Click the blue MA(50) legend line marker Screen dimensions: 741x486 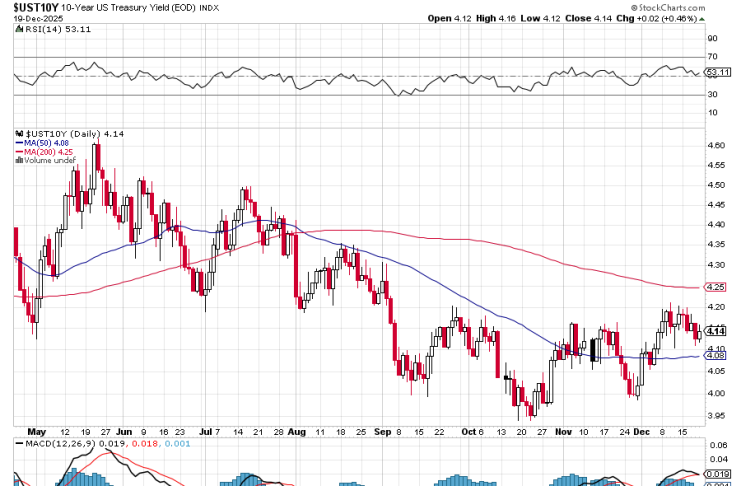(x=18, y=143)
